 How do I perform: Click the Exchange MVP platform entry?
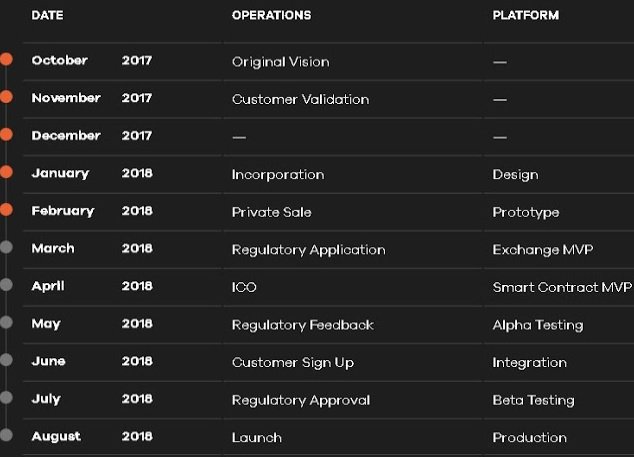pyautogui.click(x=542, y=249)
